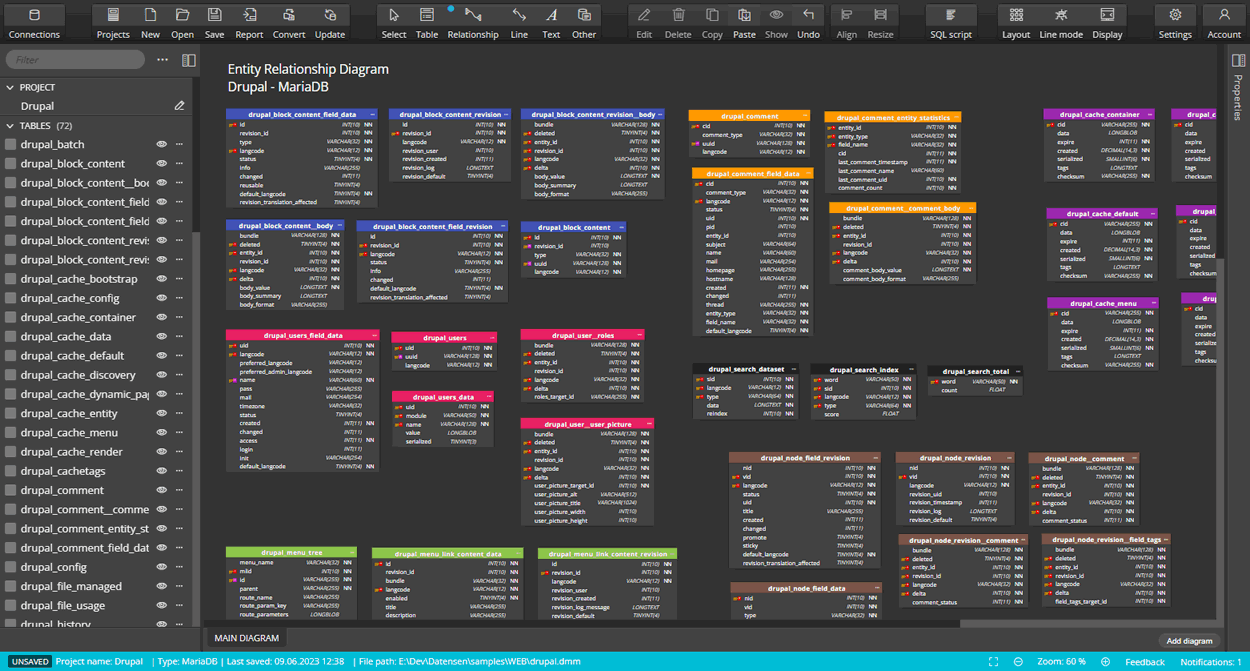
Task: Tick the drupal_cache_config checkbox
Action: click(x=11, y=298)
